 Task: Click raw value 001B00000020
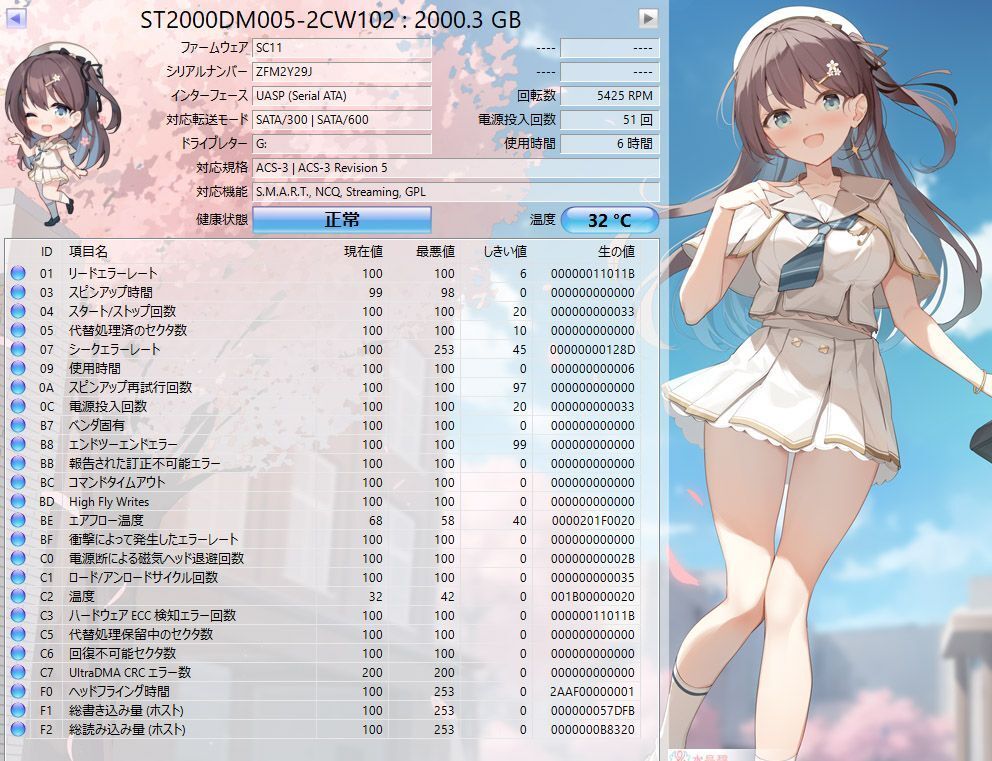pyautogui.click(x=593, y=597)
